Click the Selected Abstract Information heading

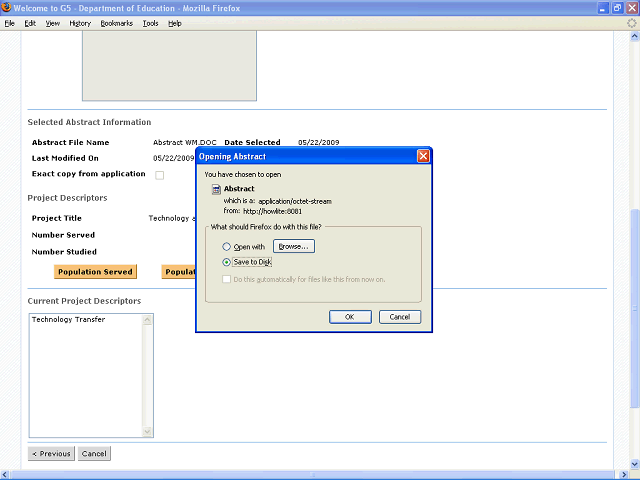(x=89, y=122)
